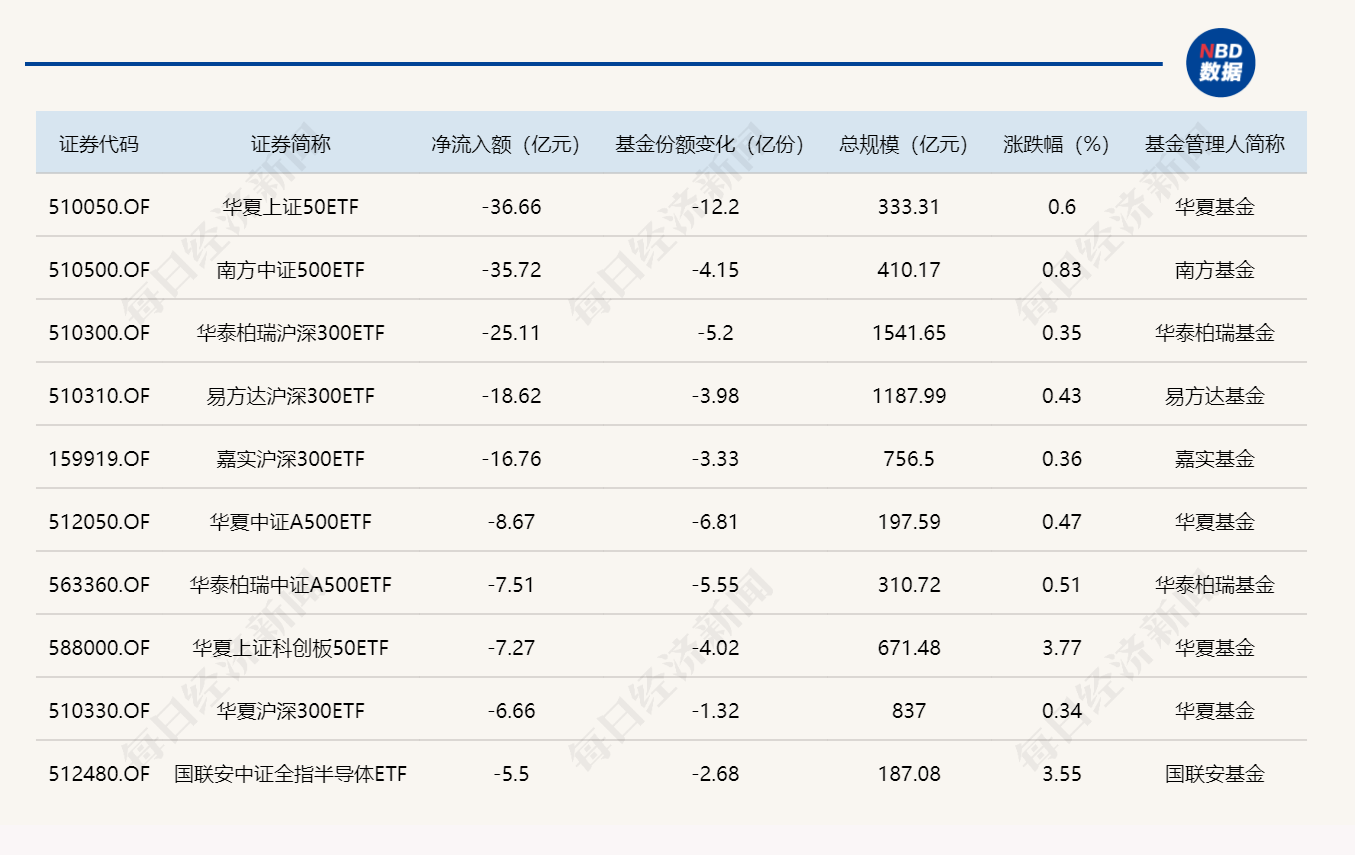Screen dimensions: 1355x855
Task: Click the NBD数据 logo badge
Action: (1220, 63)
